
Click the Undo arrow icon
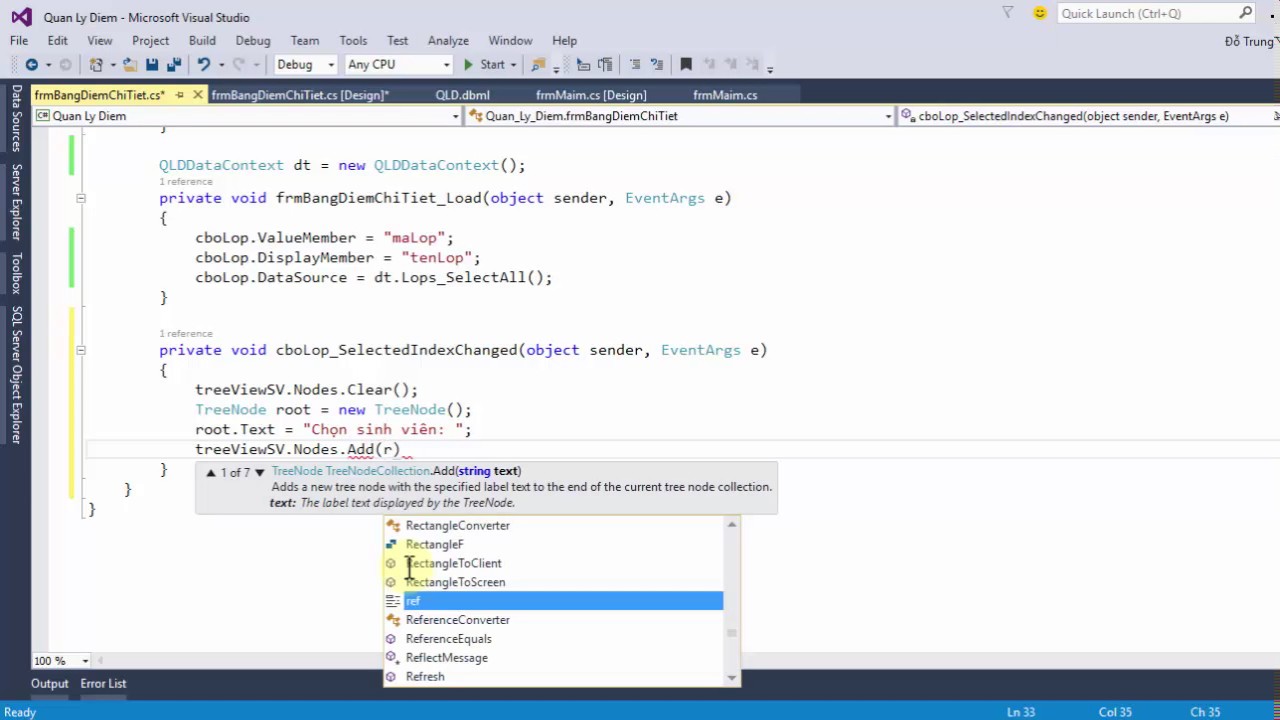[203, 65]
